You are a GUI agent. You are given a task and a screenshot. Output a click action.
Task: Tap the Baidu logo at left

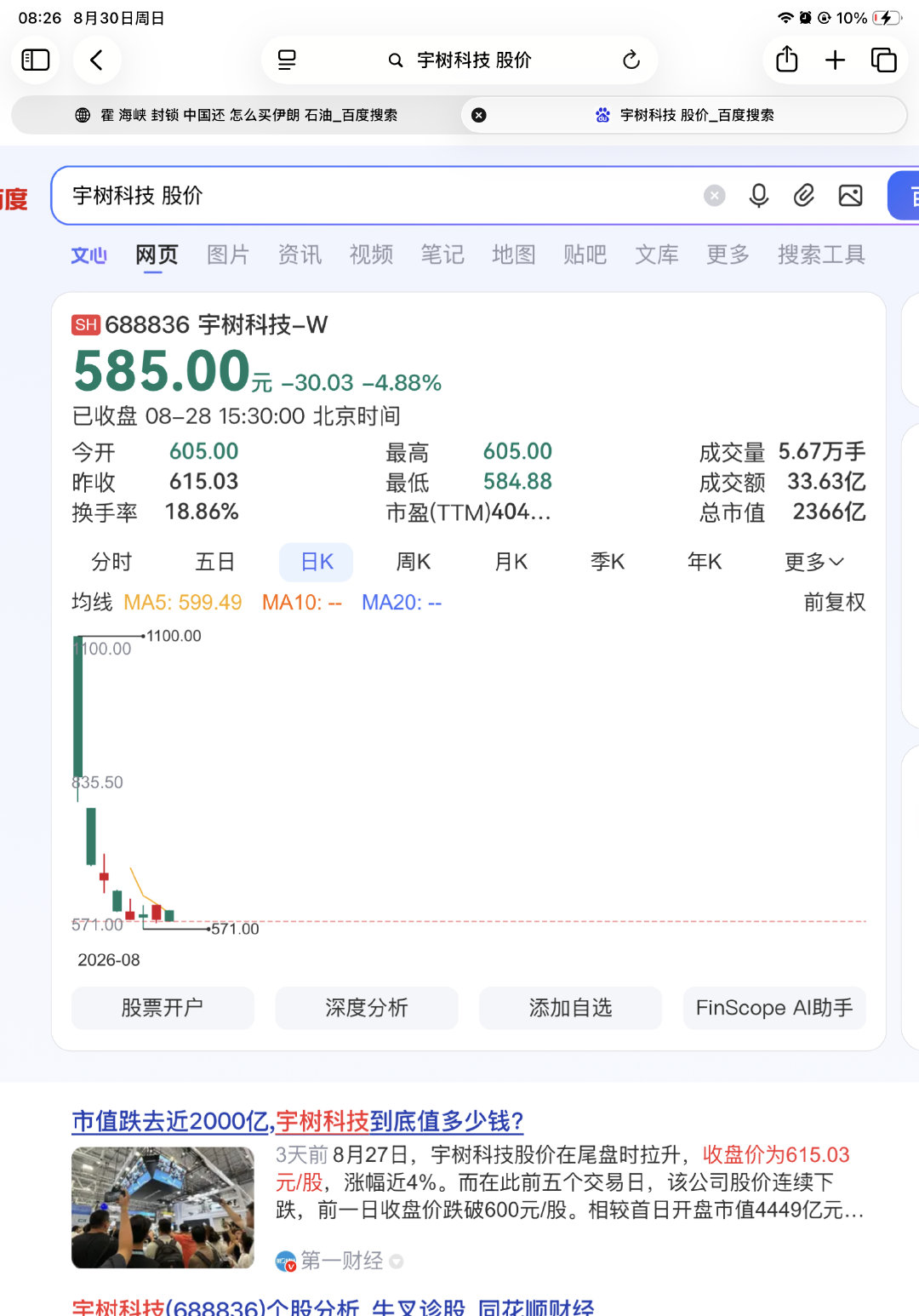pos(13,199)
